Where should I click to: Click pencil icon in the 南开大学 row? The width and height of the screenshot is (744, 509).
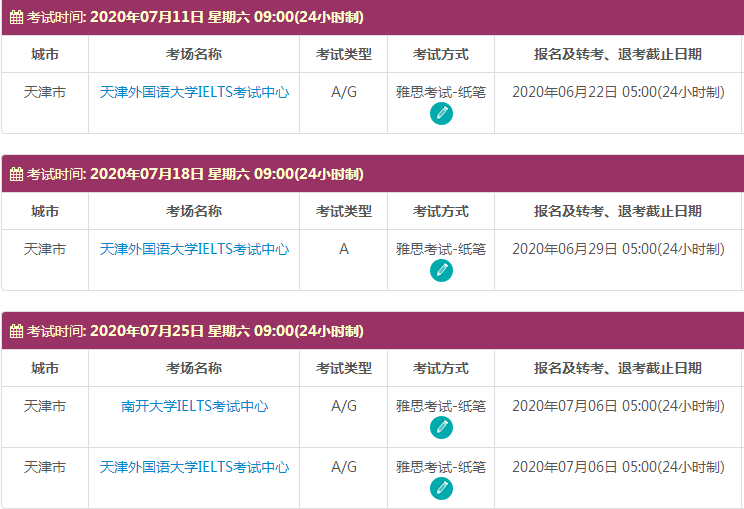441,428
